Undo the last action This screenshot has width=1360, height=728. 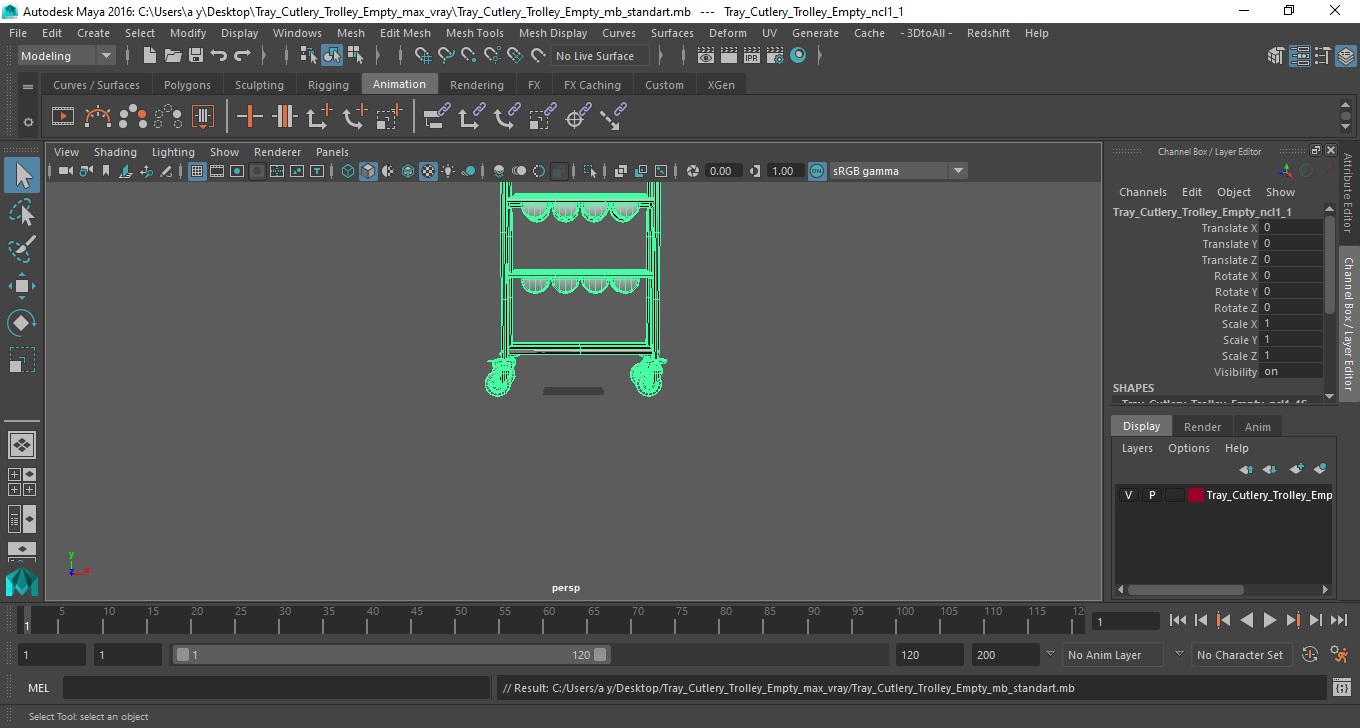219,56
